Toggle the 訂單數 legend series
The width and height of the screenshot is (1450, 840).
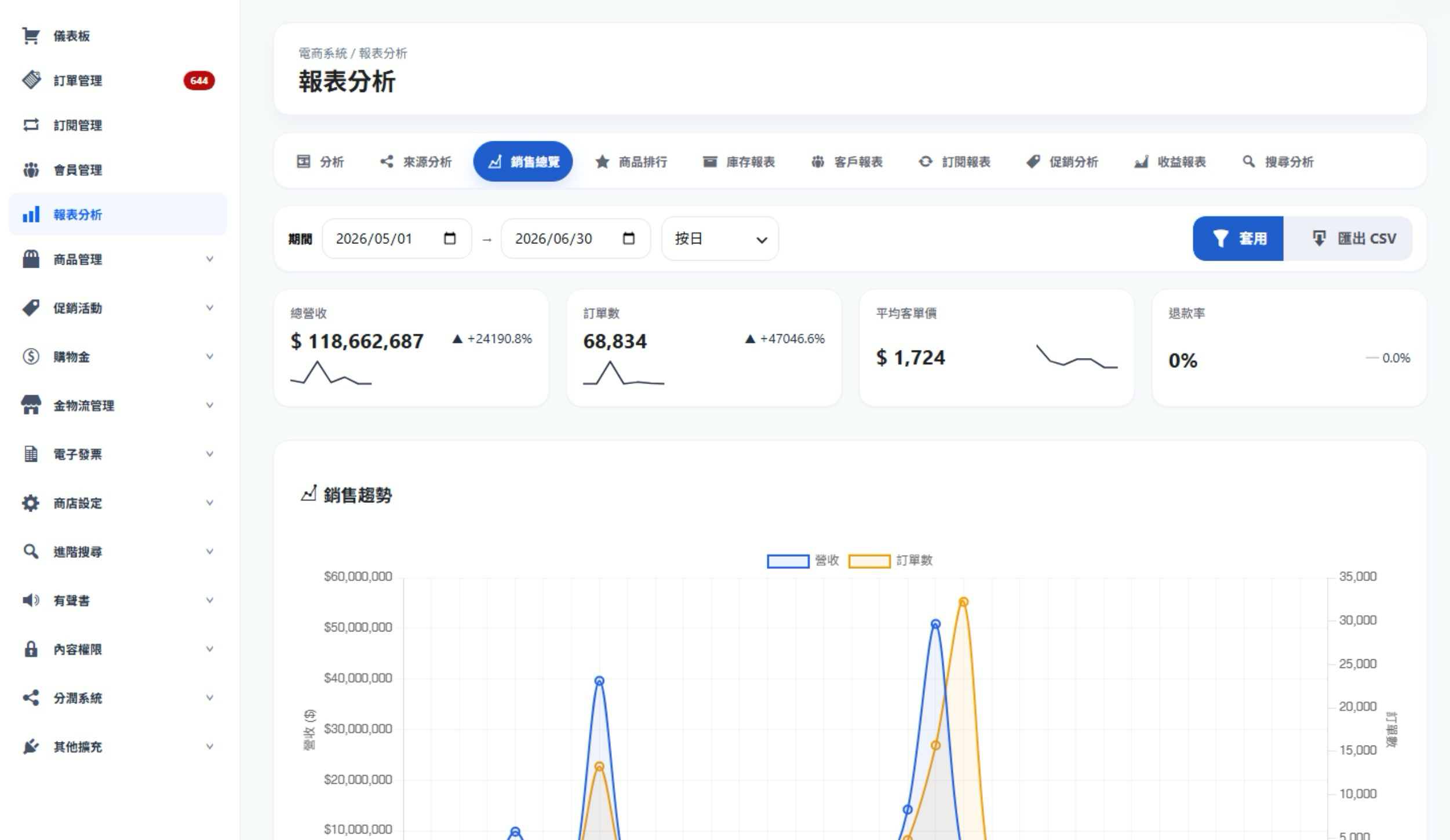[891, 561]
